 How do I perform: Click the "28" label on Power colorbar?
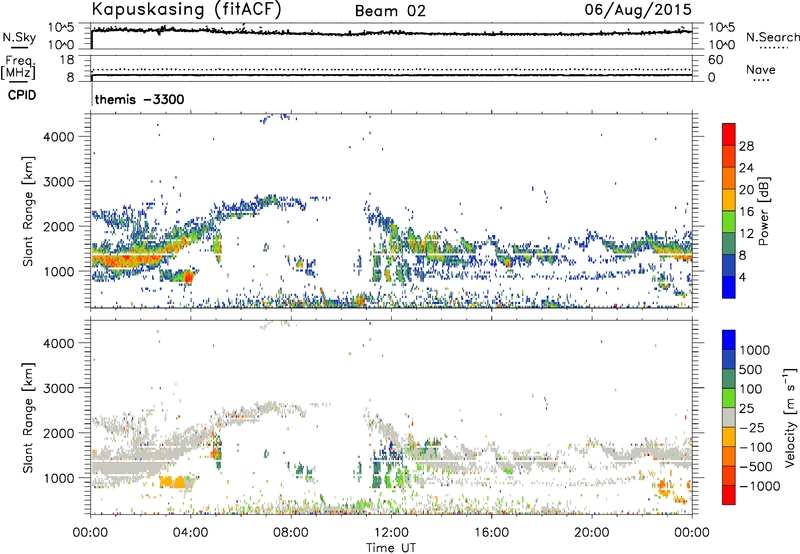point(746,146)
